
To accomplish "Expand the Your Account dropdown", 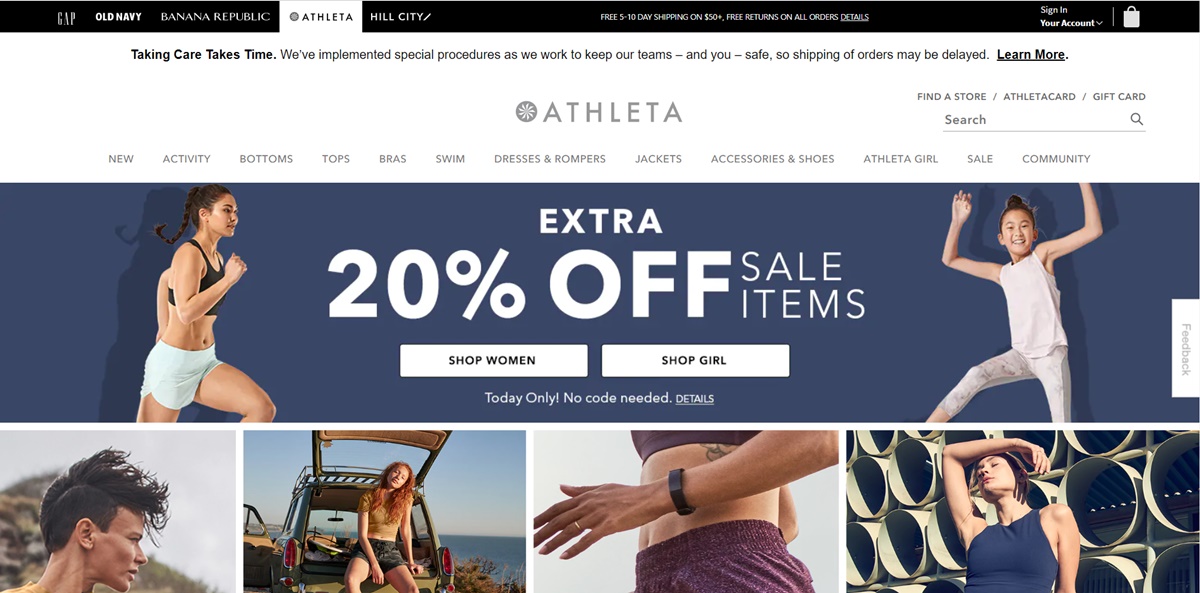I will point(1071,23).
